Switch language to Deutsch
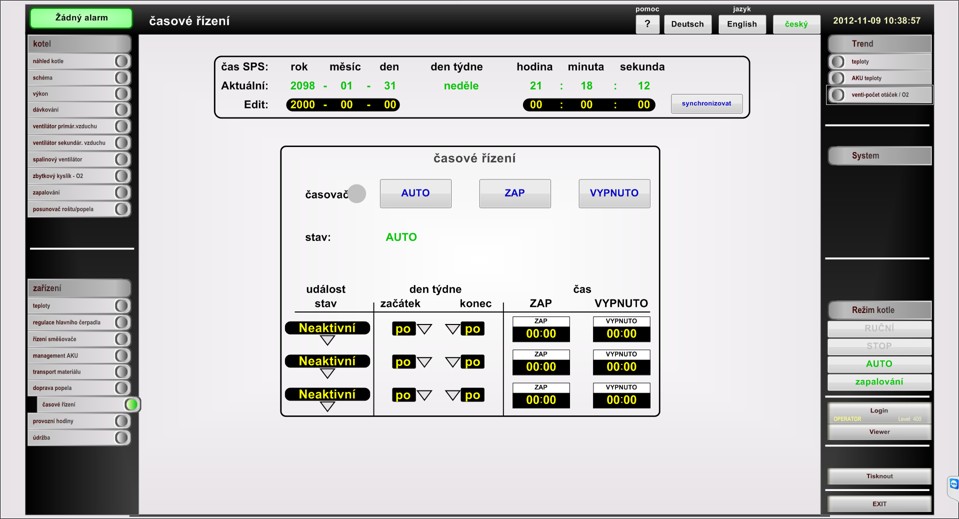 (687, 24)
